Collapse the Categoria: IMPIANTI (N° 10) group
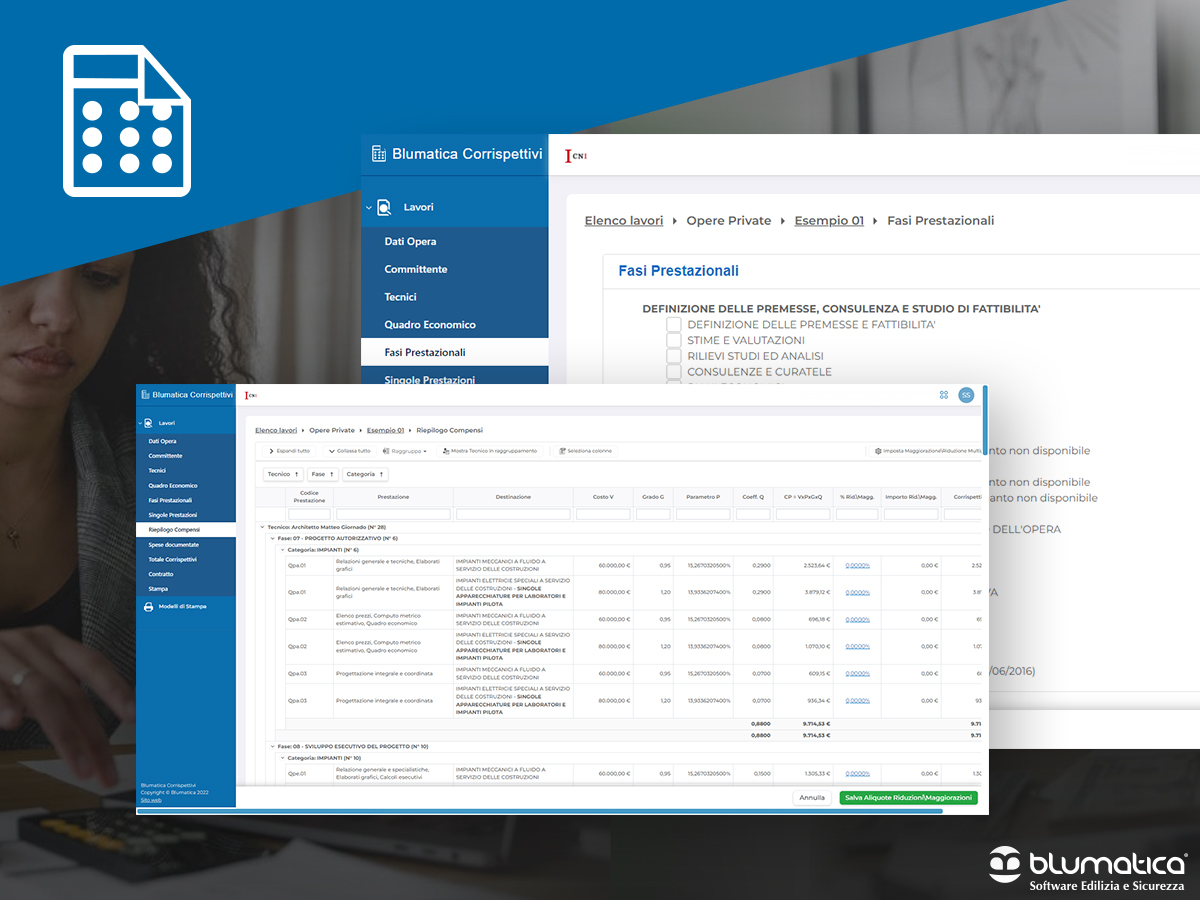Viewport: 1200px width, 900px height. click(282, 758)
